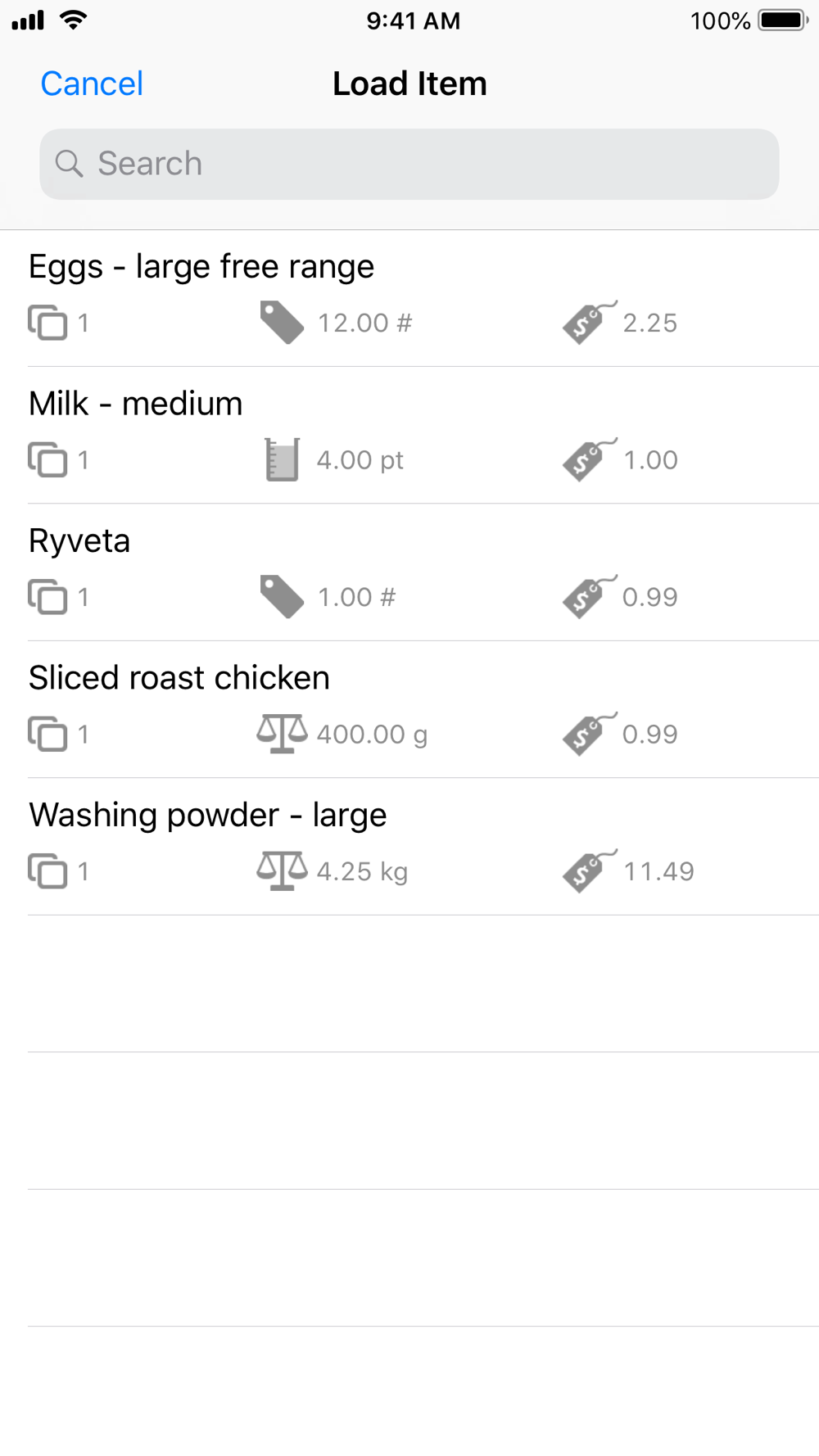Cancel loading an item
Image resolution: width=819 pixels, height=1456 pixels.
92,84
